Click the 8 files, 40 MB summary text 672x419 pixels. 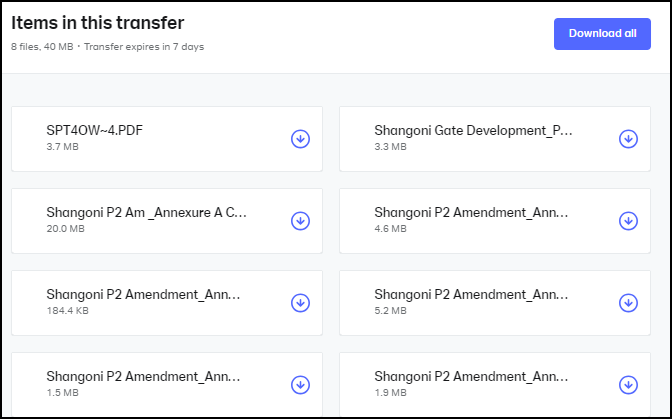(41, 47)
